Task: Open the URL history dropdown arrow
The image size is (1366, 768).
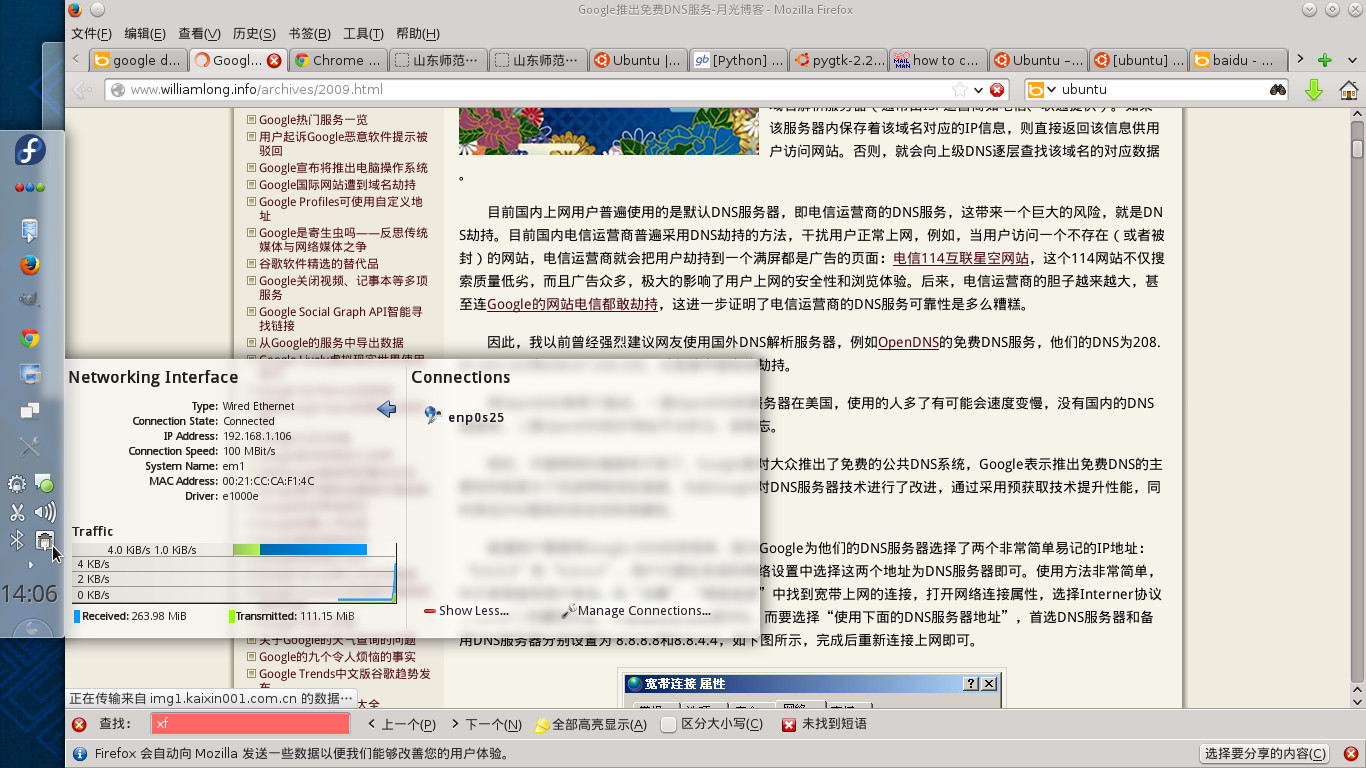Action: tap(979, 89)
